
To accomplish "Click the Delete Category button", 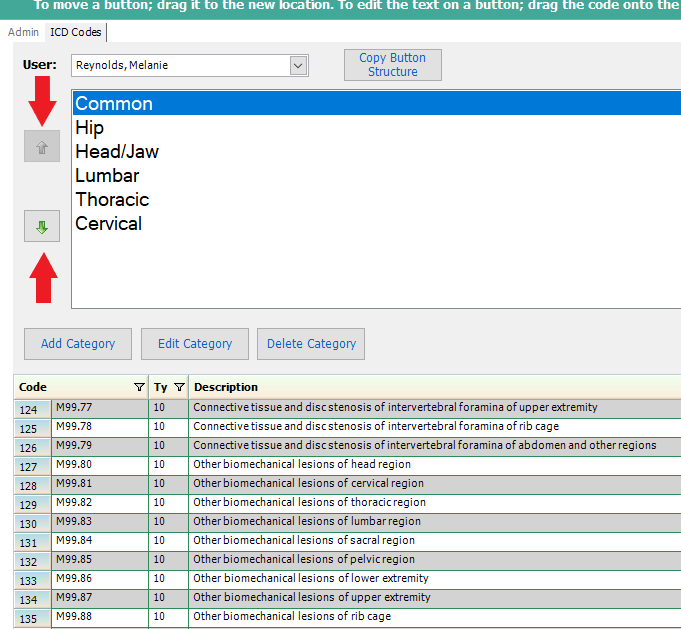I will coord(311,344).
